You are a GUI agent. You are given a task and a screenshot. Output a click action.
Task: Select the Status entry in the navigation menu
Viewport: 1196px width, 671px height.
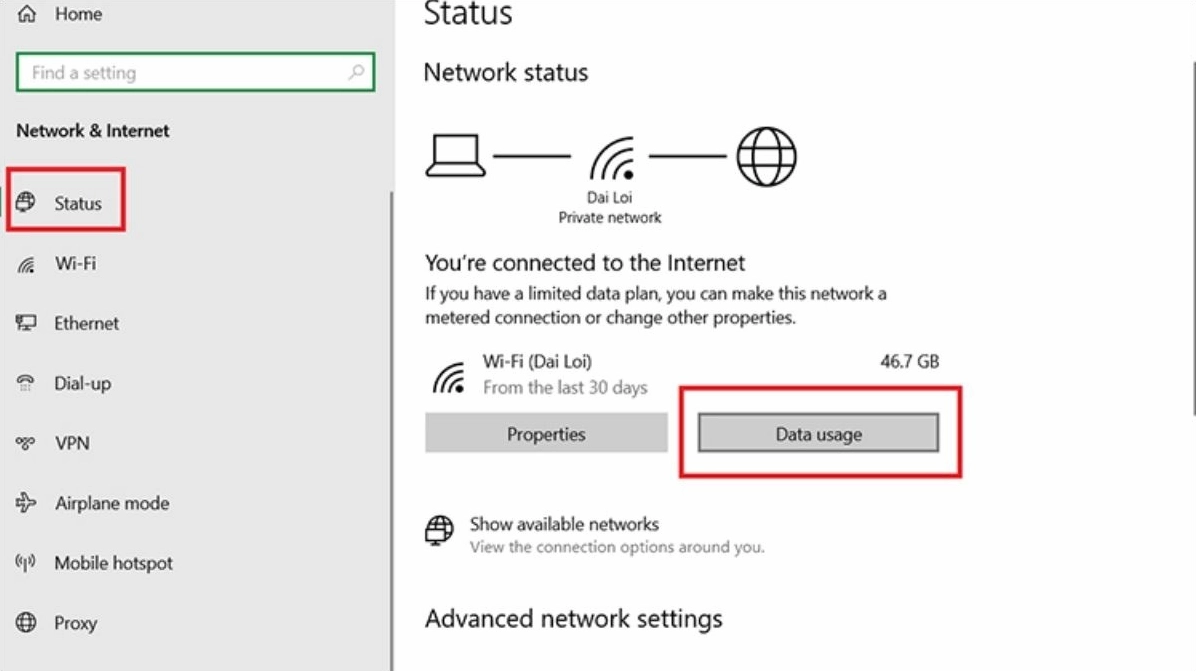(x=80, y=202)
